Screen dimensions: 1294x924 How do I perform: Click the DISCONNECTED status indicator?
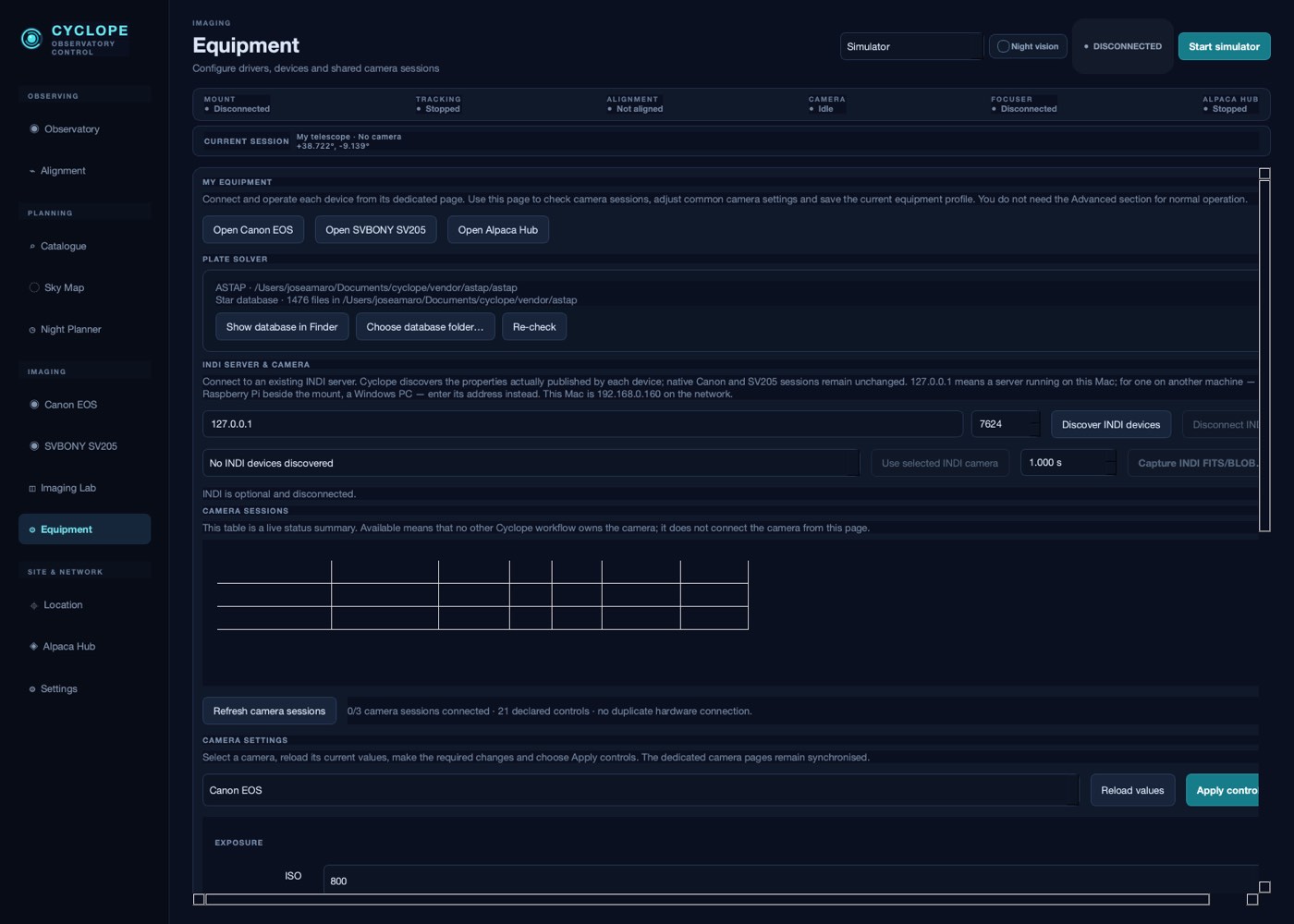[1123, 46]
